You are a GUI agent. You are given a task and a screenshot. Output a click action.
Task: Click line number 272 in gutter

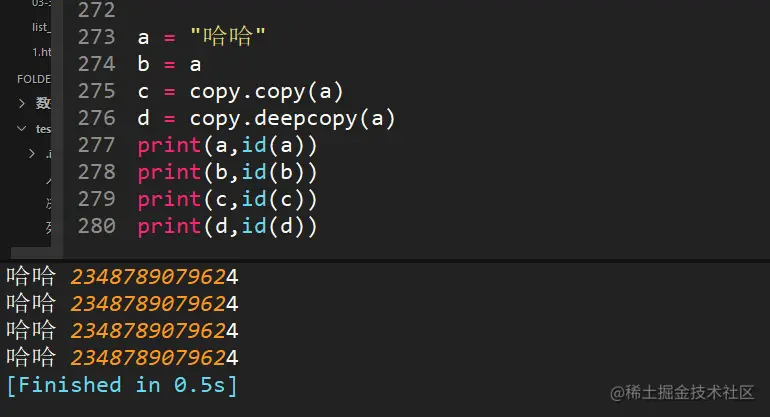click(x=97, y=10)
